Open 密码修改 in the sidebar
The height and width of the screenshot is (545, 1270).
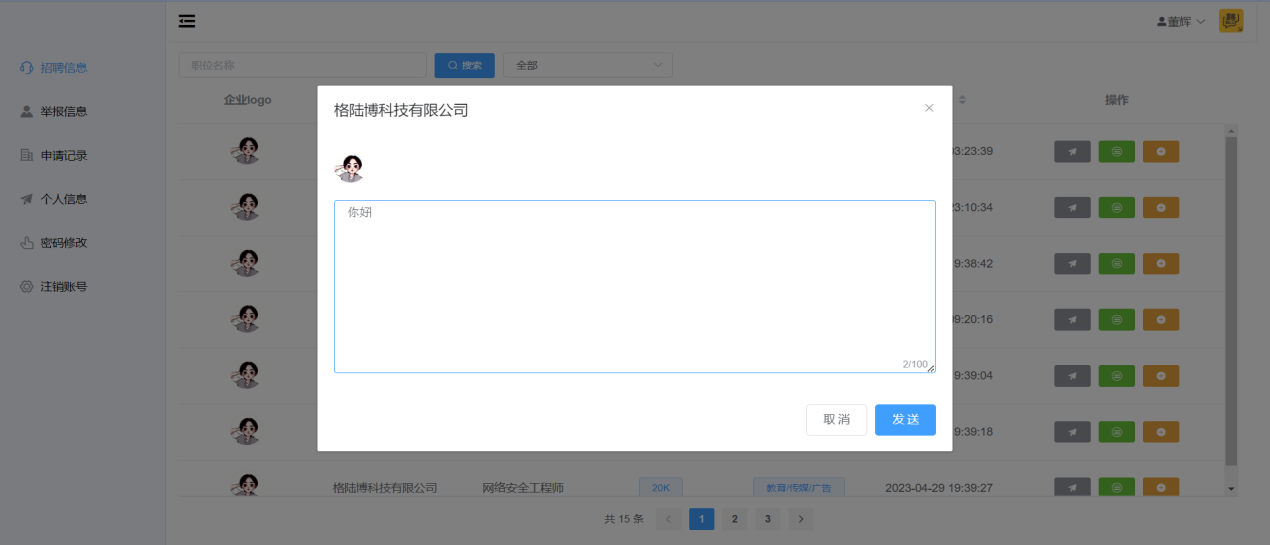click(54, 243)
